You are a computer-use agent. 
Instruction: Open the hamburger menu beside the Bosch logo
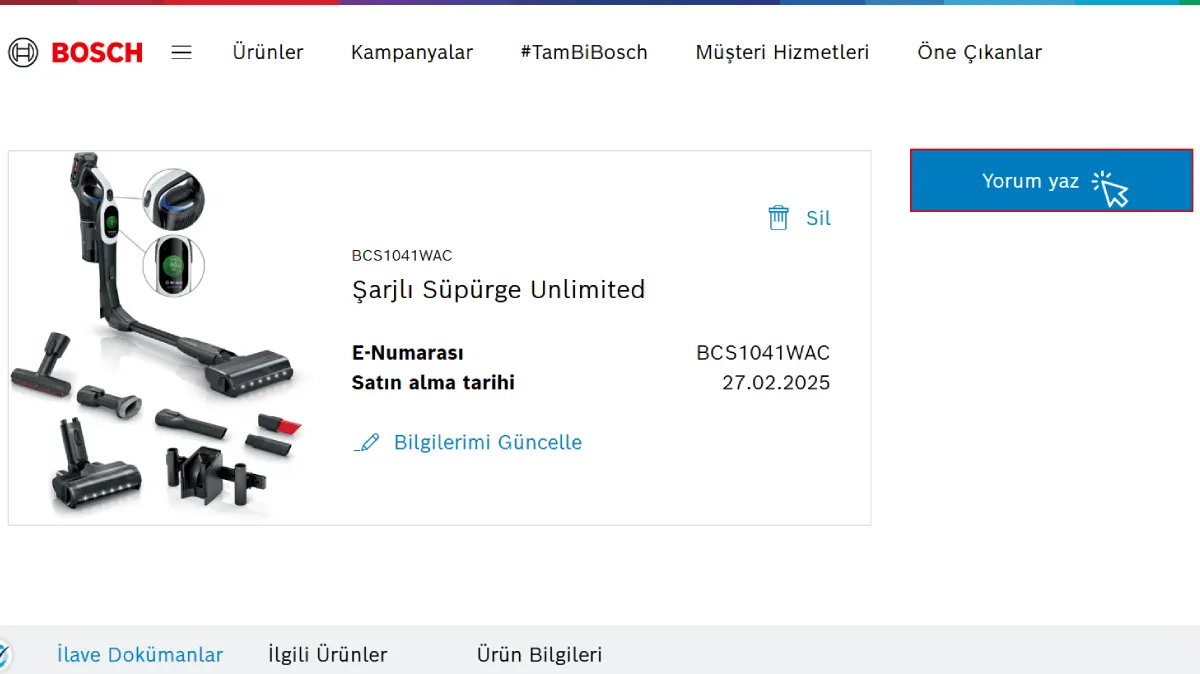coord(181,53)
